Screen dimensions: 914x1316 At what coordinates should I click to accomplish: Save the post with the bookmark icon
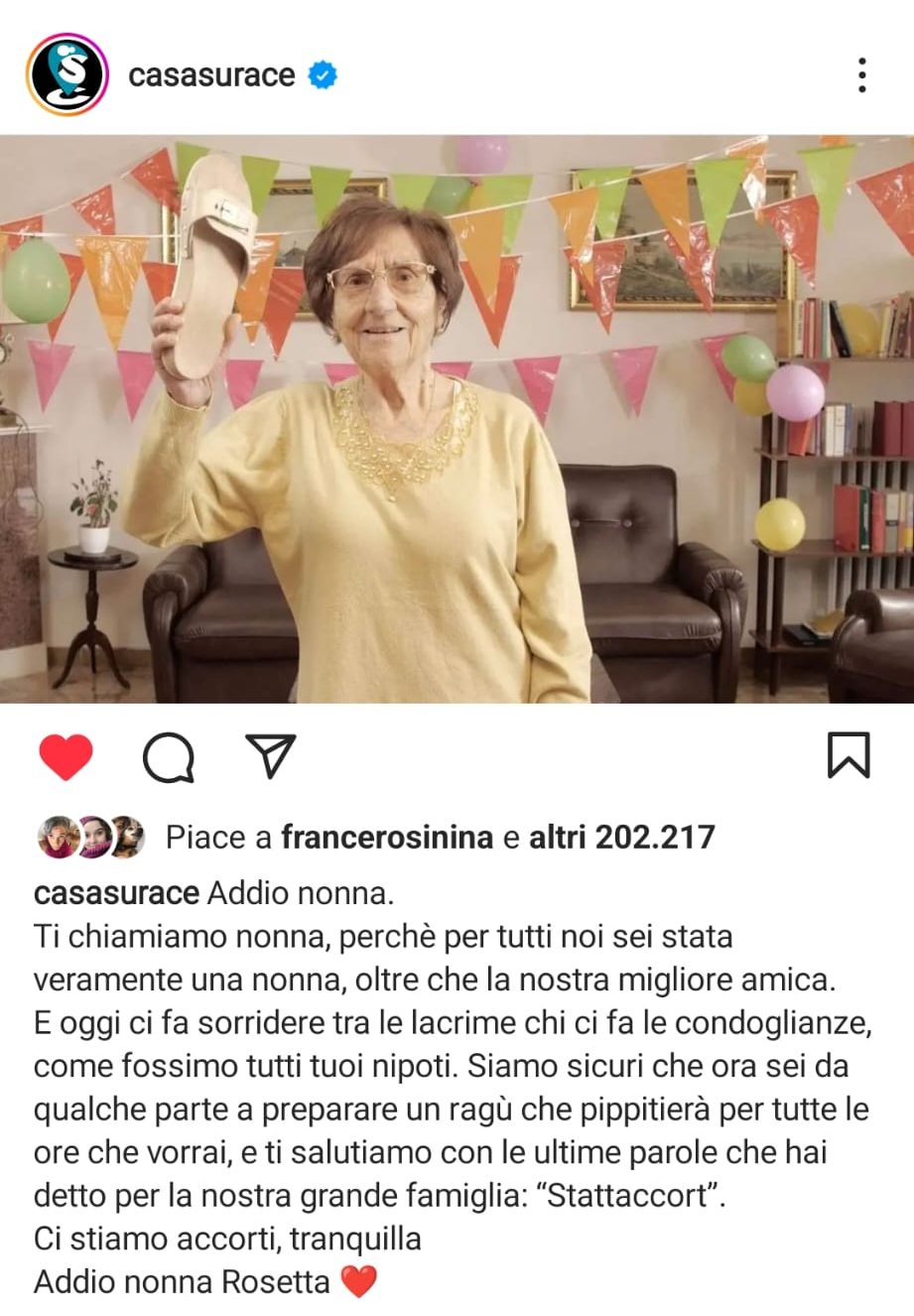pyautogui.click(x=849, y=755)
